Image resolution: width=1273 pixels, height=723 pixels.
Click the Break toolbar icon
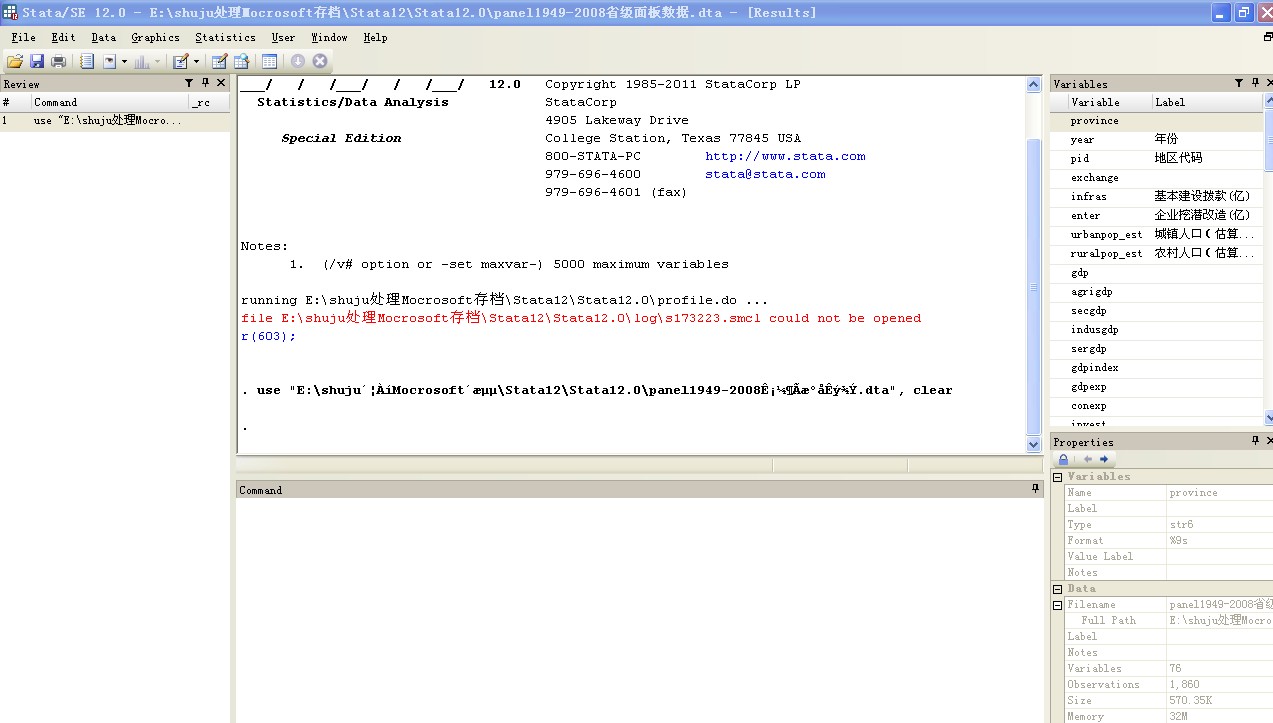[x=319, y=61]
